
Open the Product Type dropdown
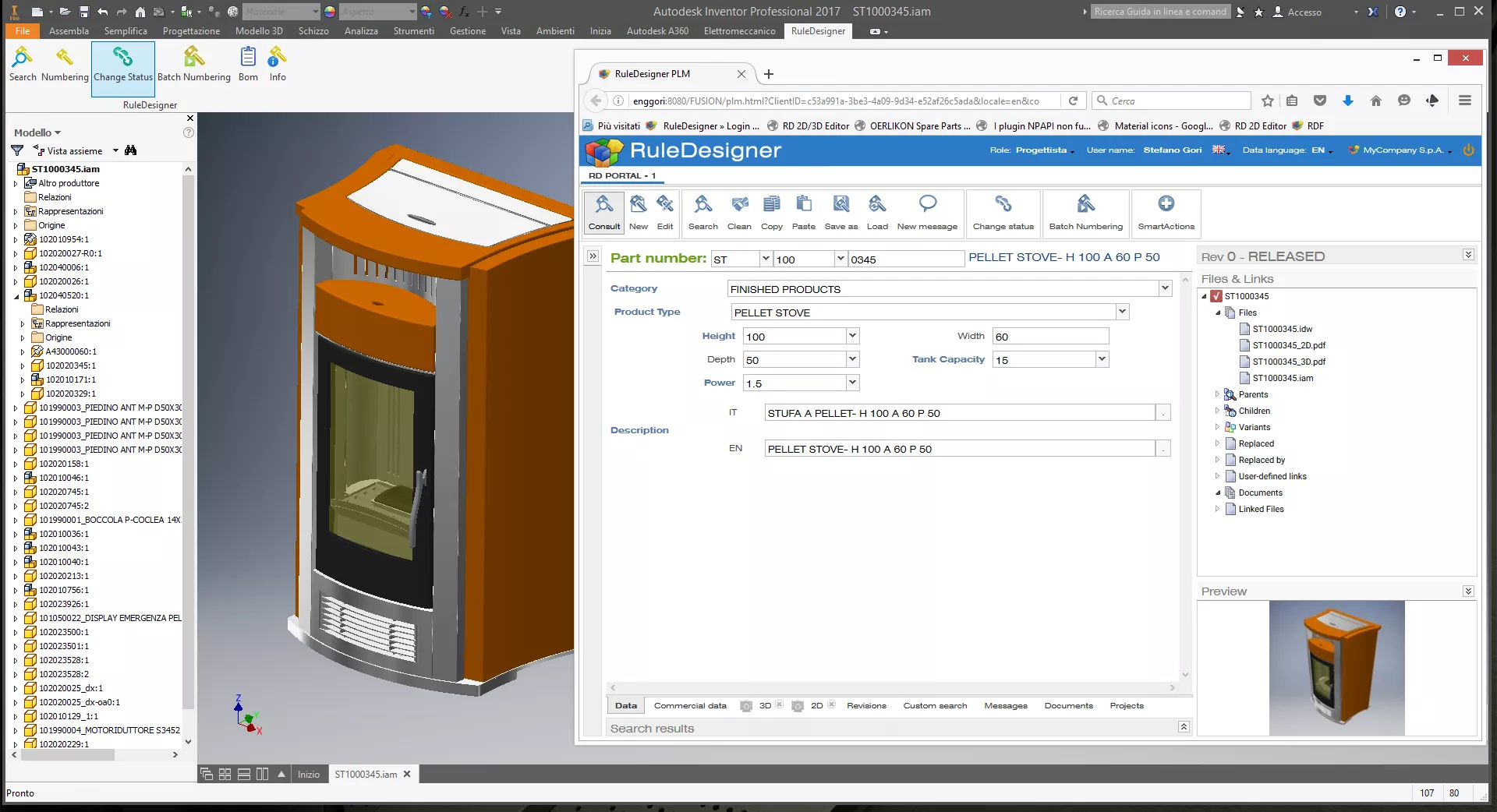tap(1122, 312)
